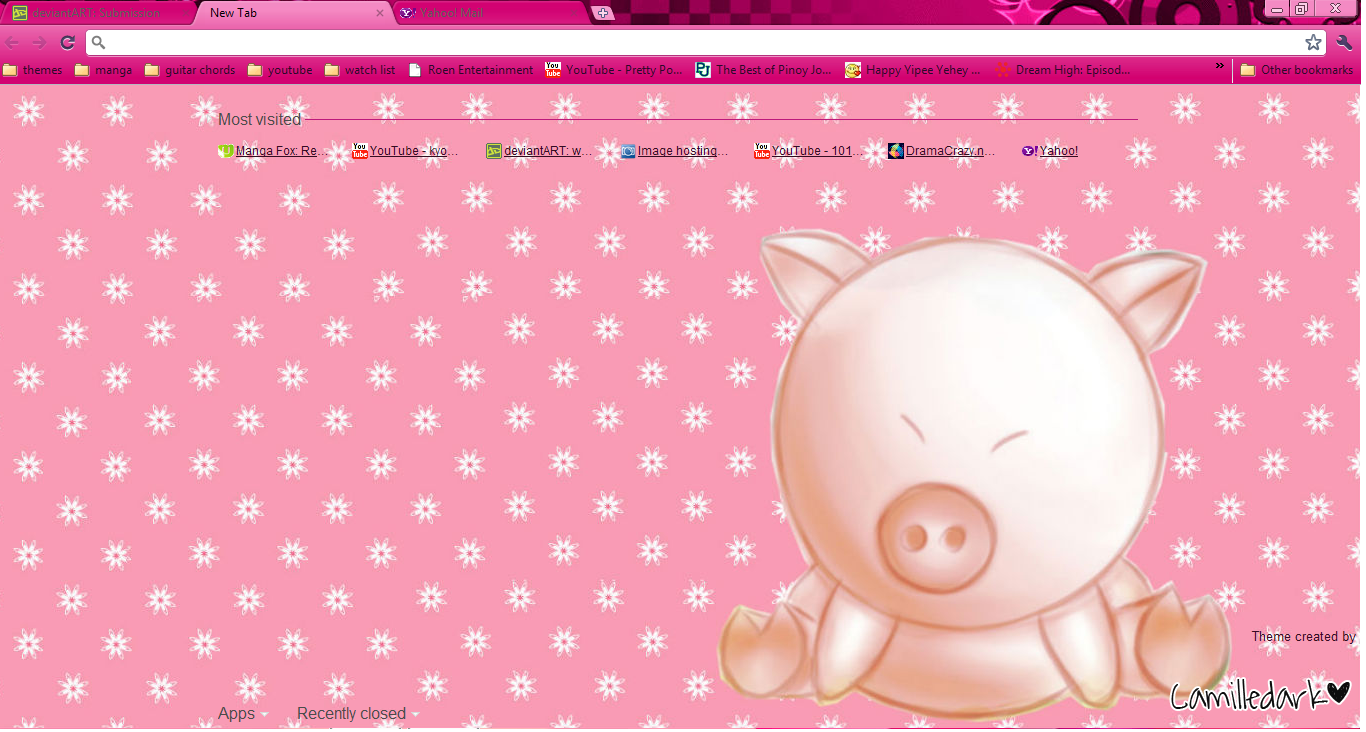
Task: Open a new tab with the plus button
Action: (x=602, y=13)
